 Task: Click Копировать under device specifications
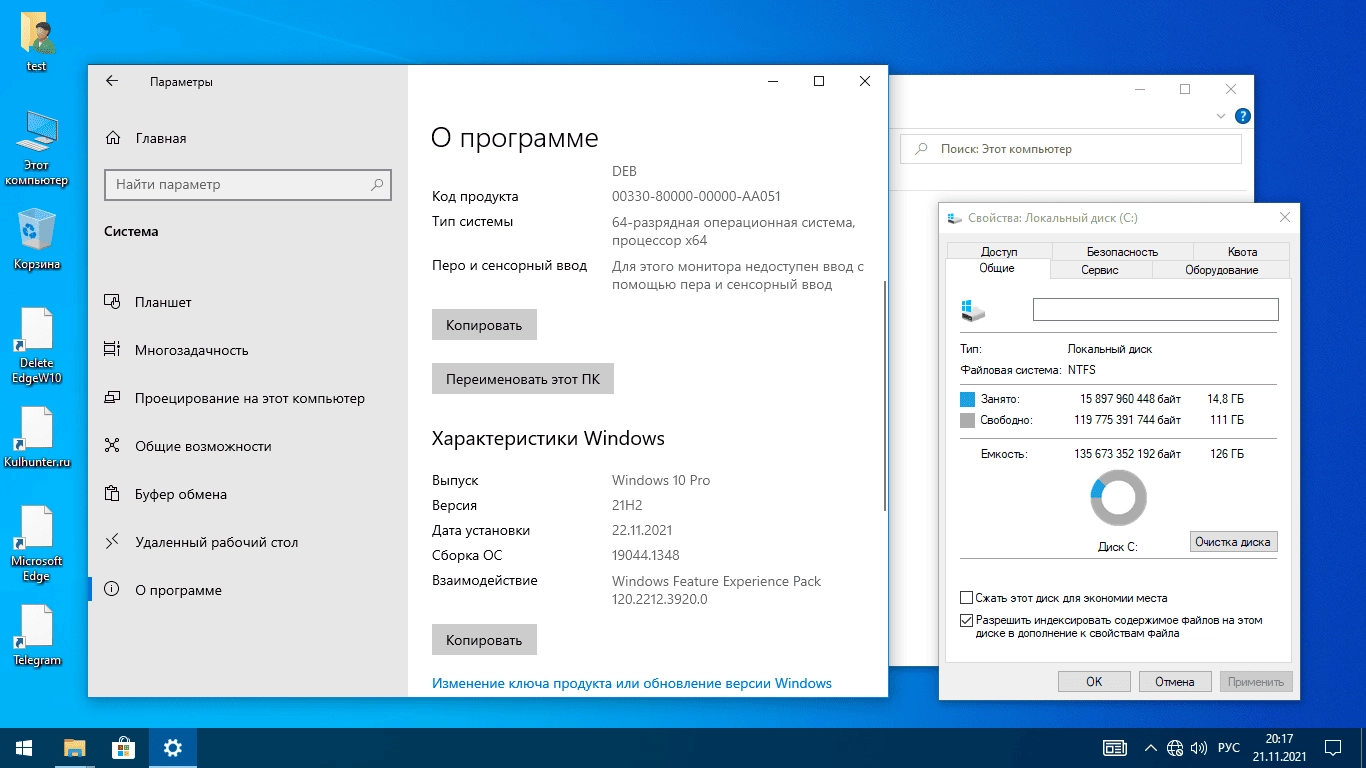click(484, 325)
